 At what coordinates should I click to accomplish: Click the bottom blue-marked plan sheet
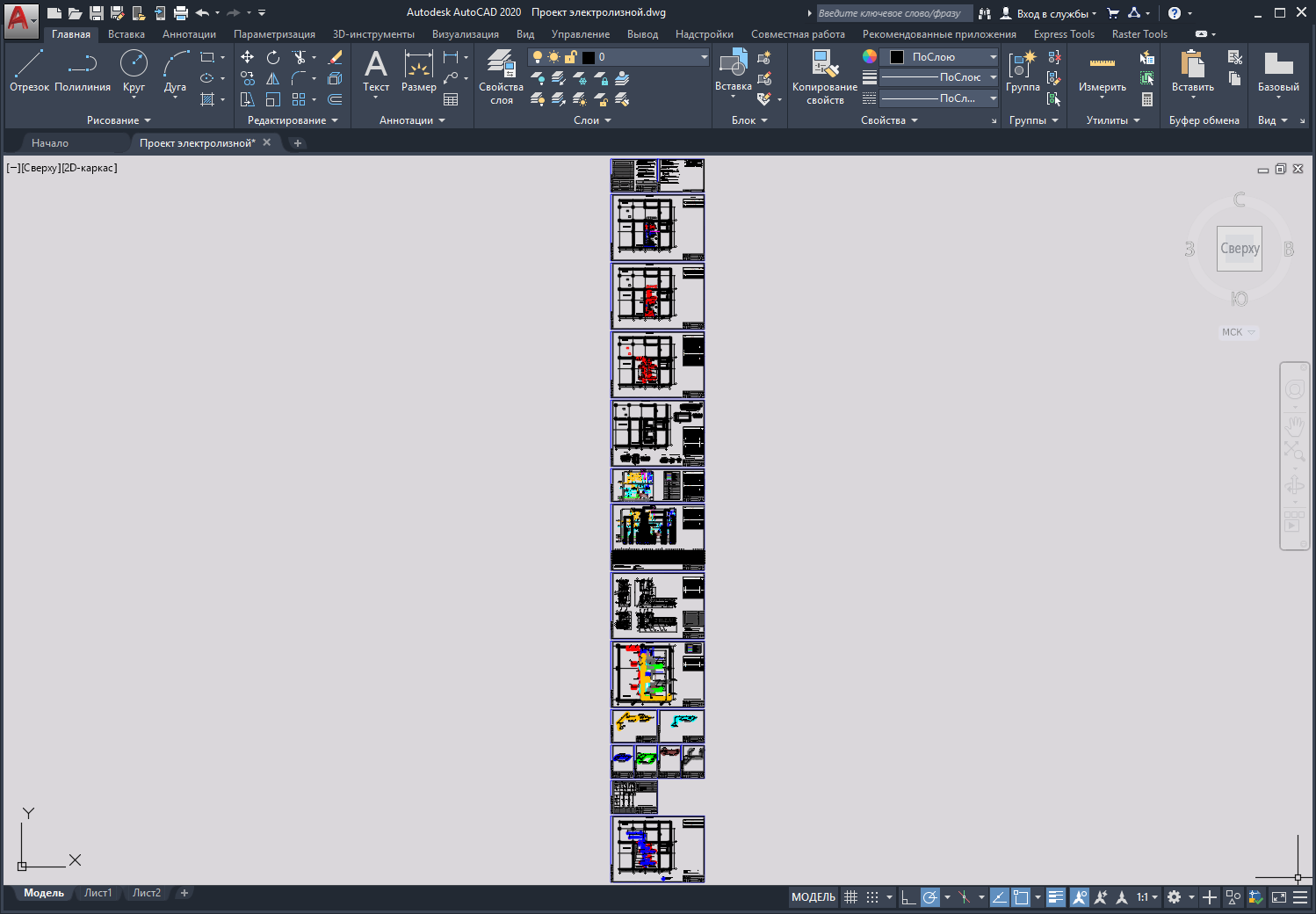pos(658,849)
